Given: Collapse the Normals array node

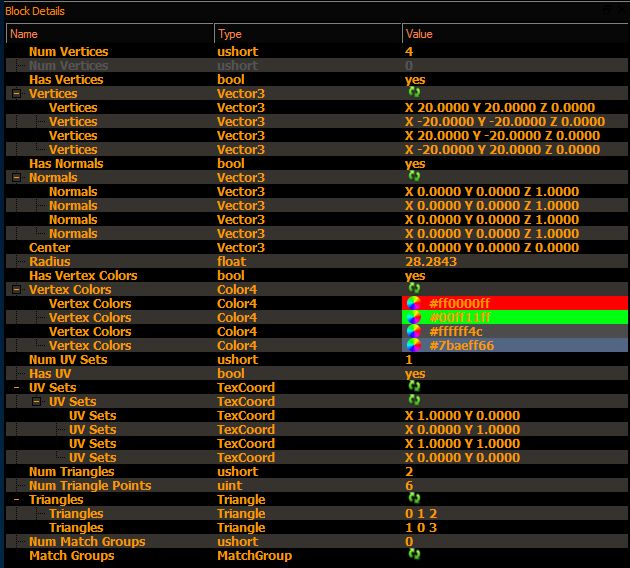Looking at the screenshot, I should [x=16, y=178].
